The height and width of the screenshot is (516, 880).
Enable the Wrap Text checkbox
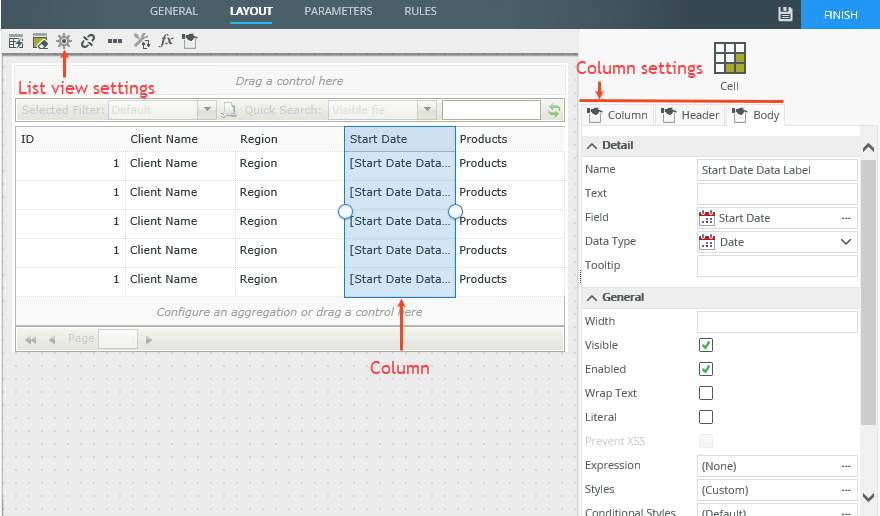coord(706,393)
